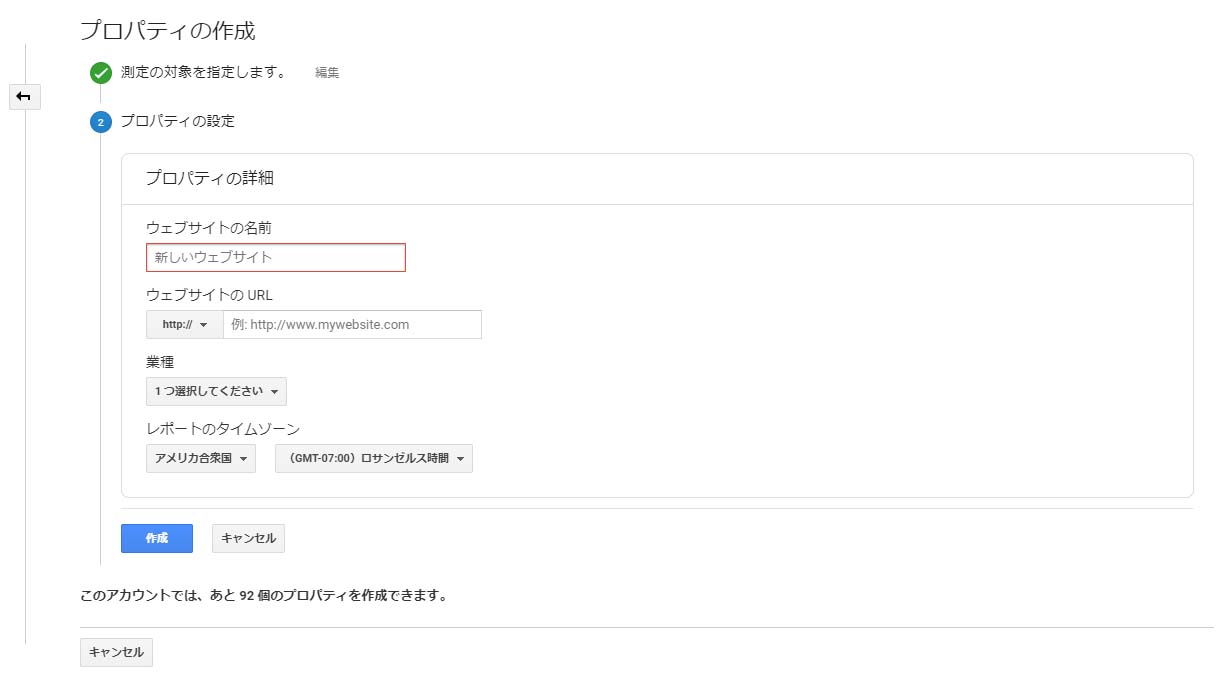Click the website URL input field
This screenshot has height=682, width=1220.
352,325
